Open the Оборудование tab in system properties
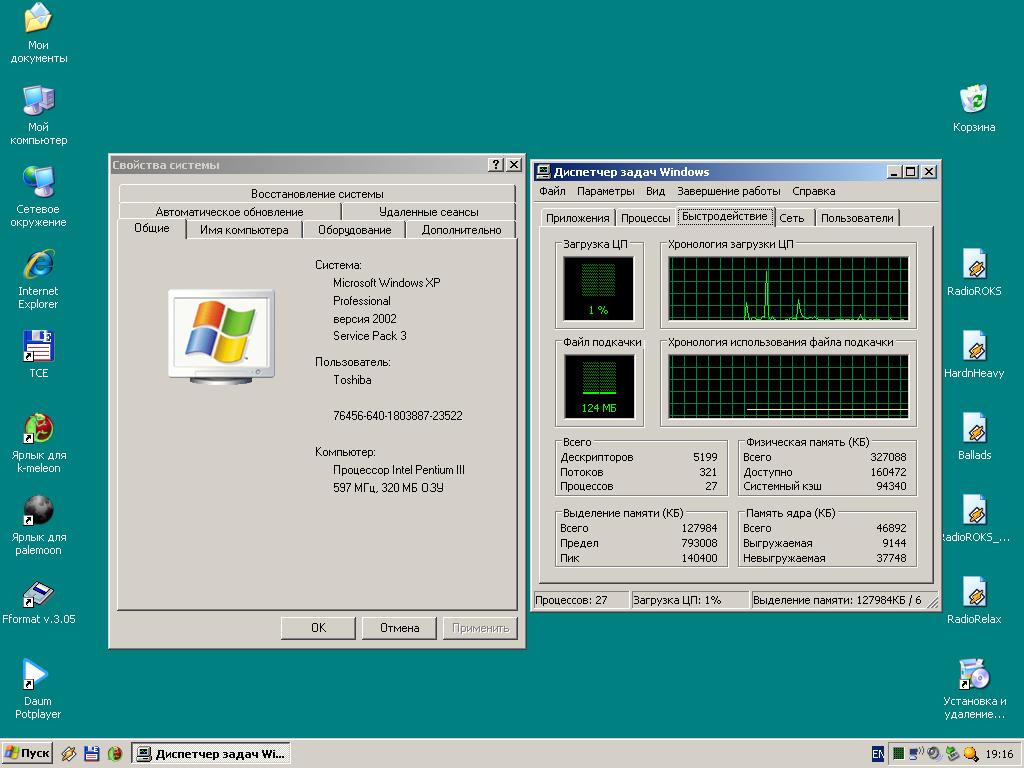Screen dimensions: 1024x768 click(354, 230)
